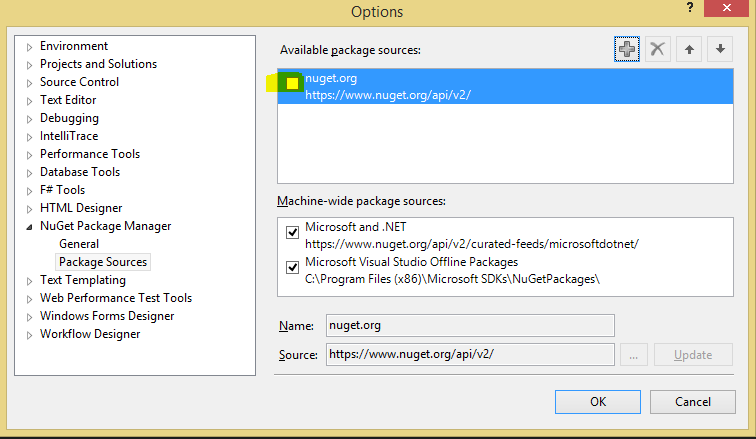
Task: Expand the HTML Designer node
Action: (x=29, y=209)
